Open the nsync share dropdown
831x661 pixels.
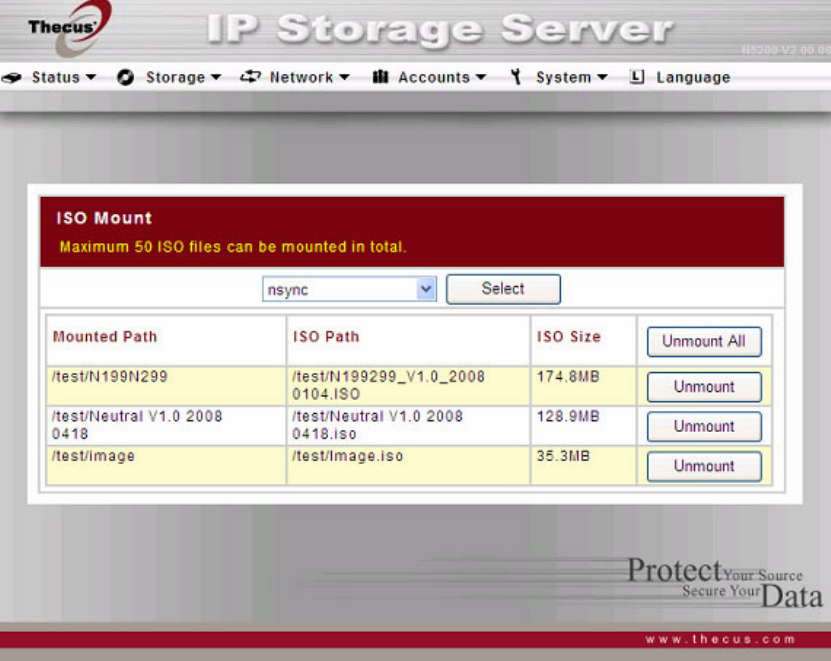click(349, 289)
